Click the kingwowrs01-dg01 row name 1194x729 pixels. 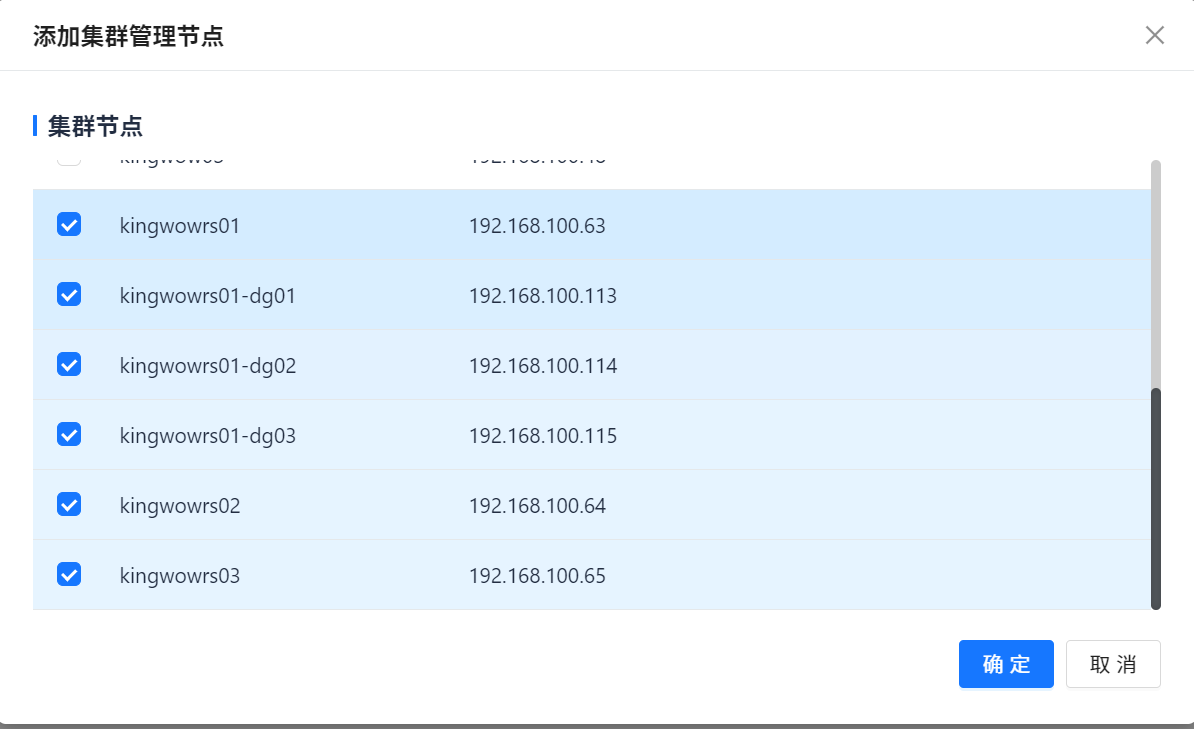208,296
